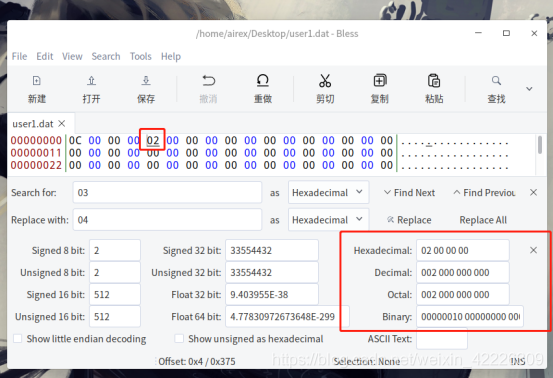Click the Replace button

pos(409,220)
